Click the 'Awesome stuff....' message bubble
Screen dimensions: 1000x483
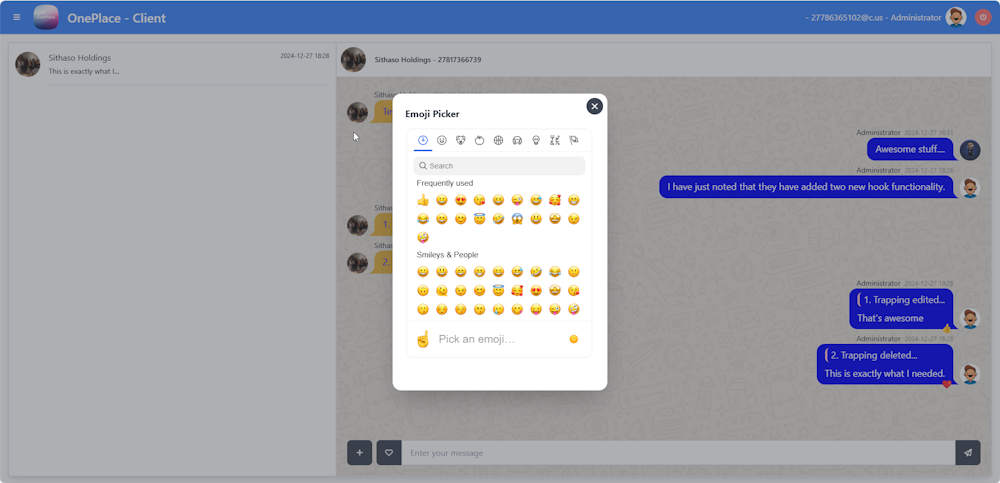point(910,149)
